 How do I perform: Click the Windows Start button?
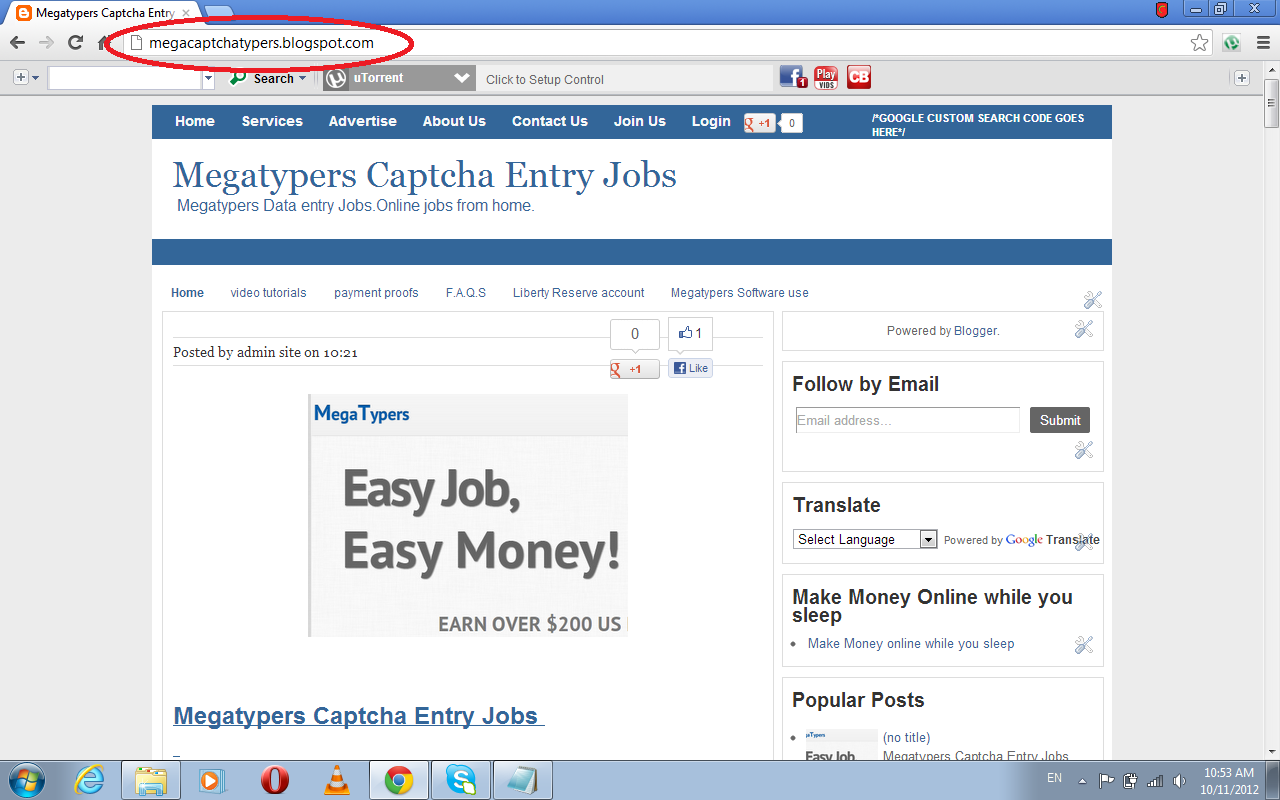click(x=27, y=780)
